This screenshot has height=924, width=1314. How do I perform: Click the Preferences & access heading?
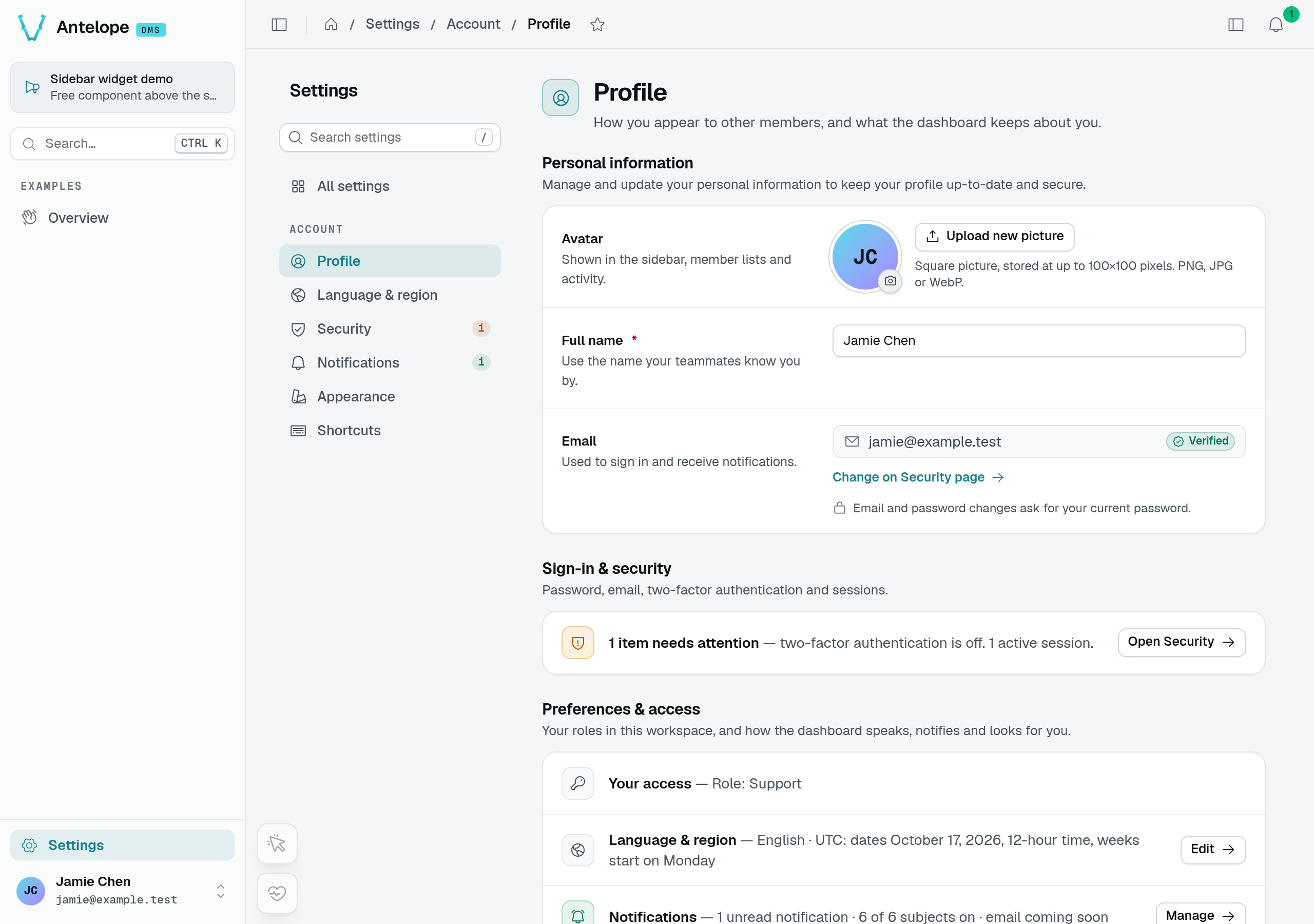click(x=621, y=709)
